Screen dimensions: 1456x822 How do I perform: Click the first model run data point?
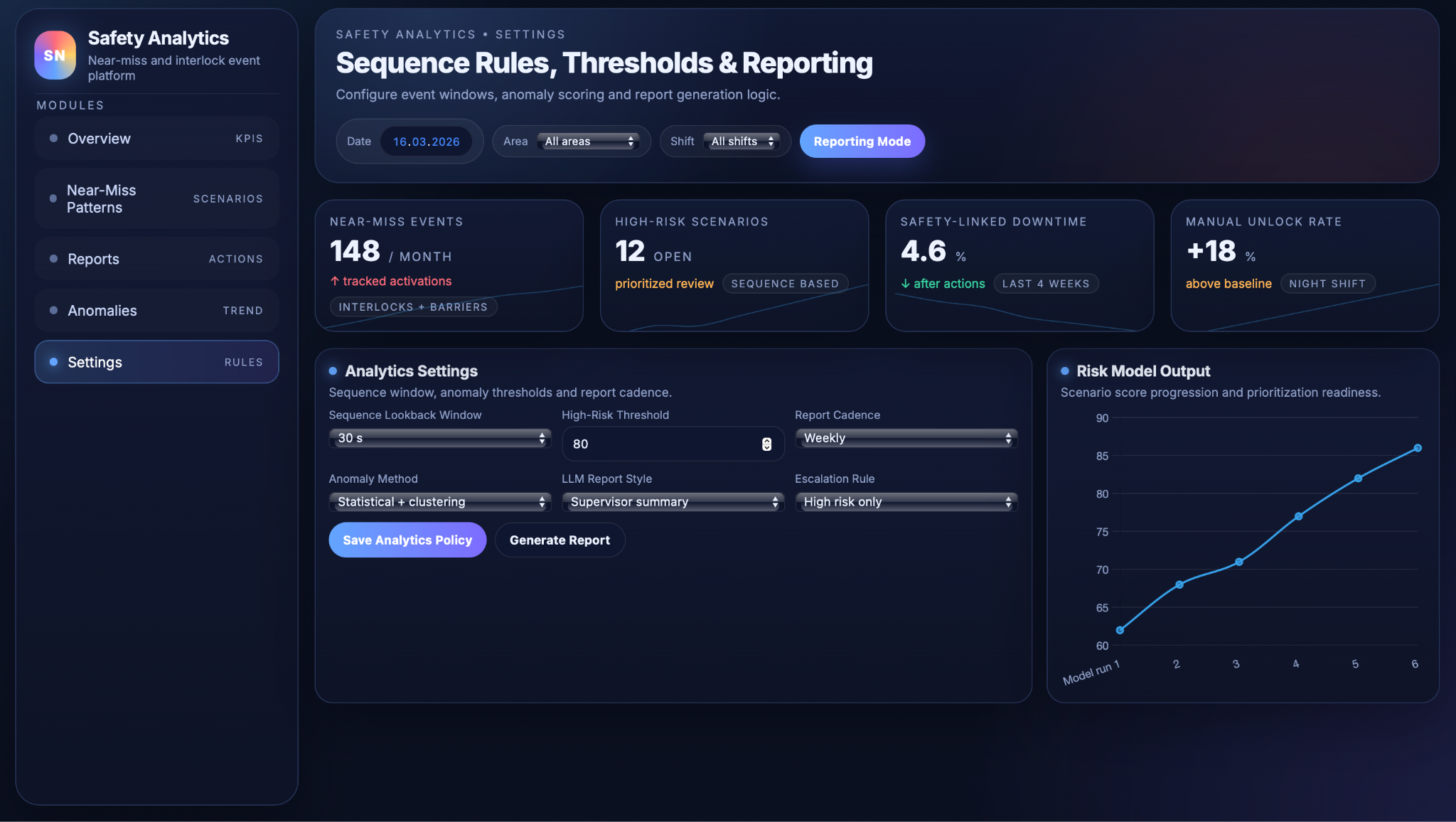tap(1120, 630)
